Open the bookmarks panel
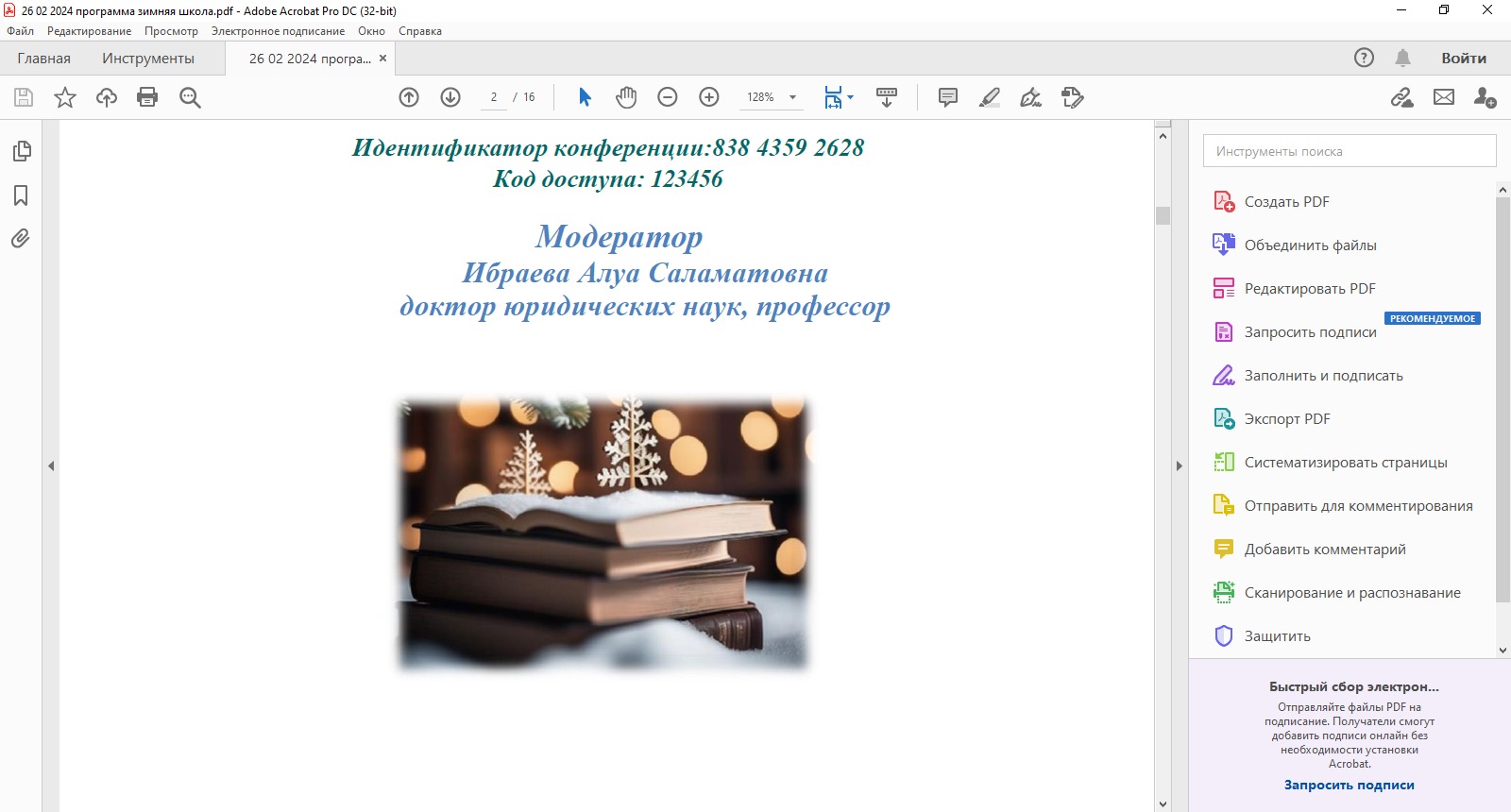The image size is (1511, 812). [21, 195]
